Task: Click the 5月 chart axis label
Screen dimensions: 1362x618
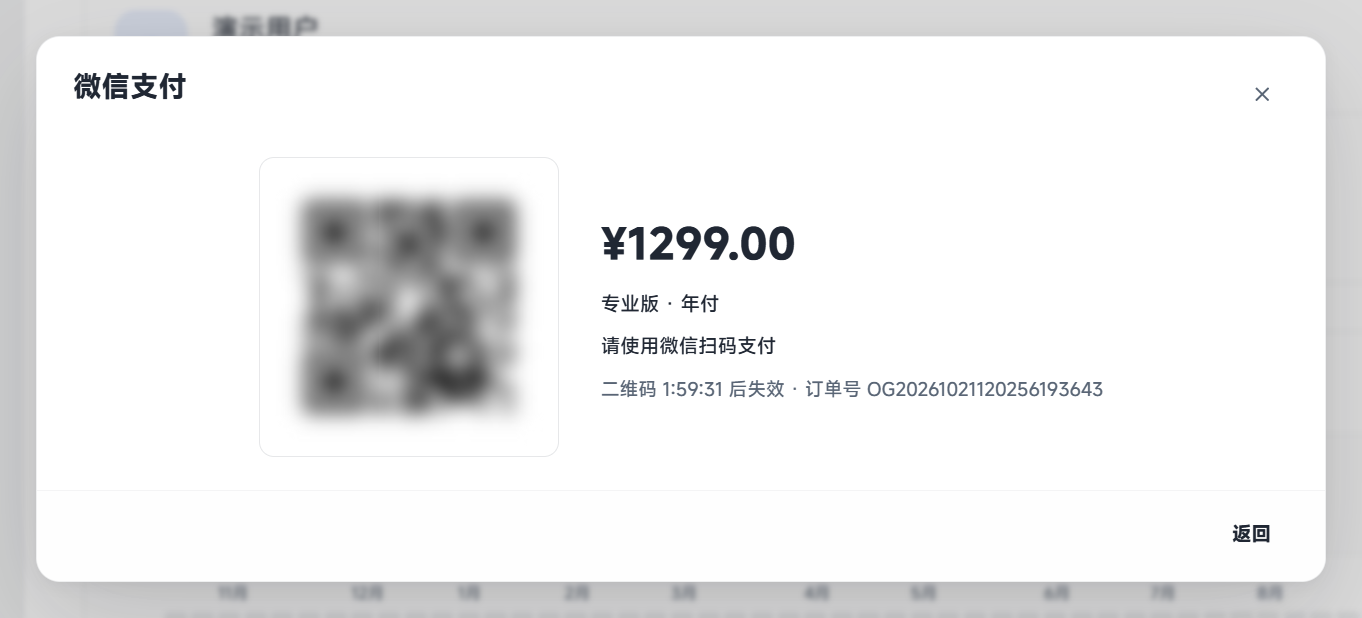Action: 924,593
